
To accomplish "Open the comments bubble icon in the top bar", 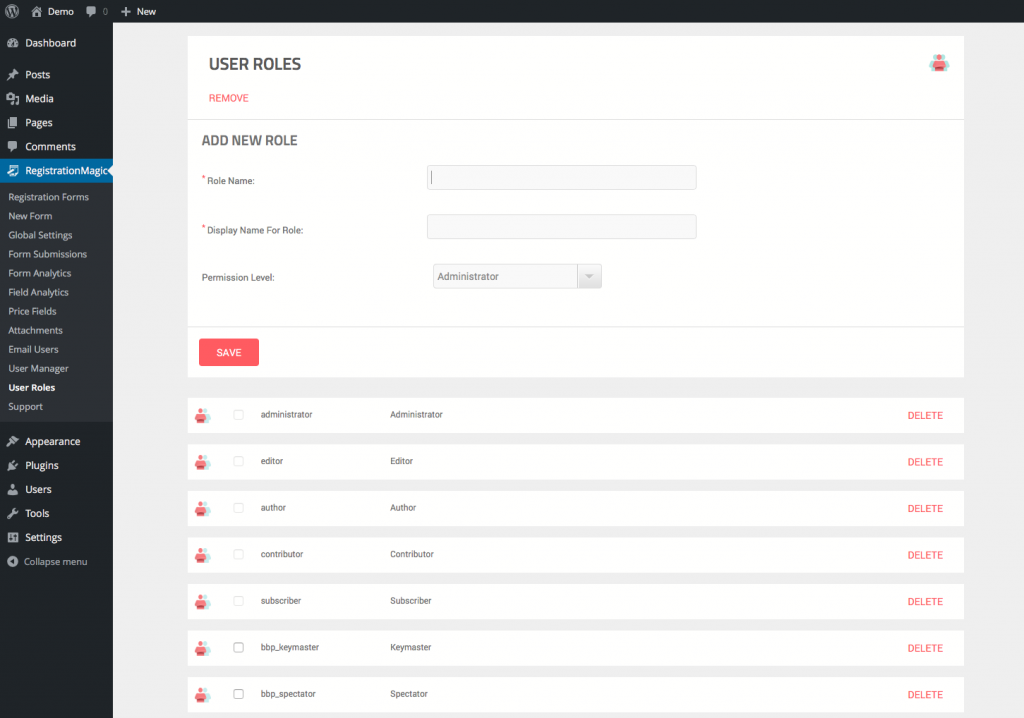I will pyautogui.click(x=90, y=11).
